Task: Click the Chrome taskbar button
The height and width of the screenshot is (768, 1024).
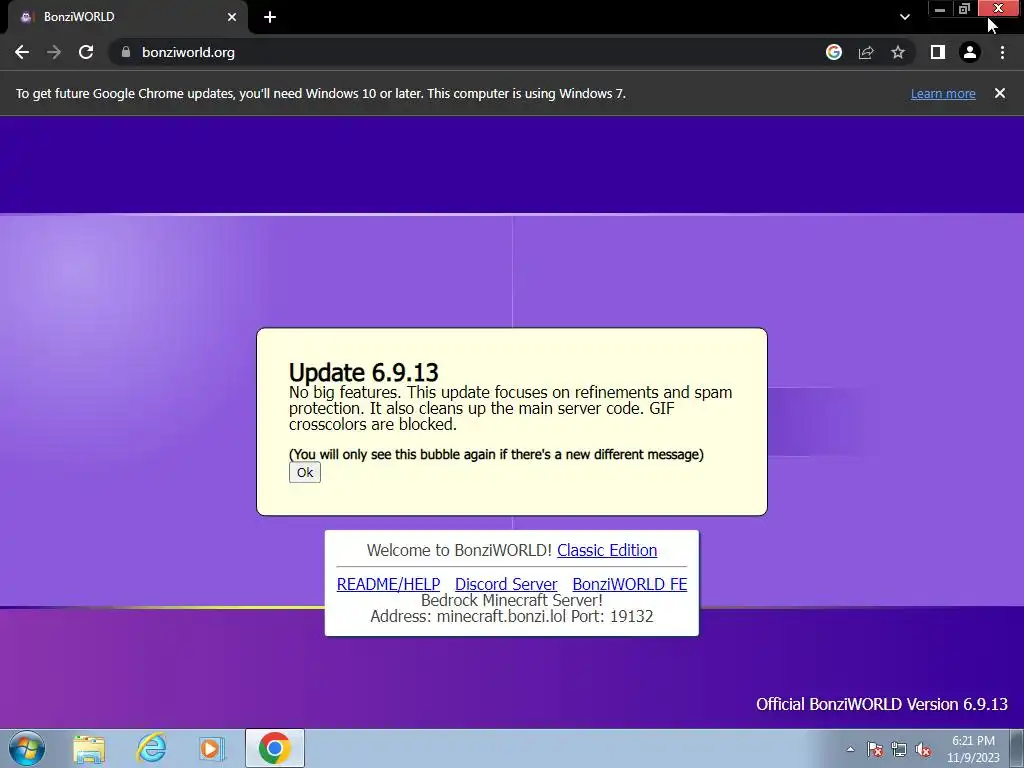Action: (274, 748)
